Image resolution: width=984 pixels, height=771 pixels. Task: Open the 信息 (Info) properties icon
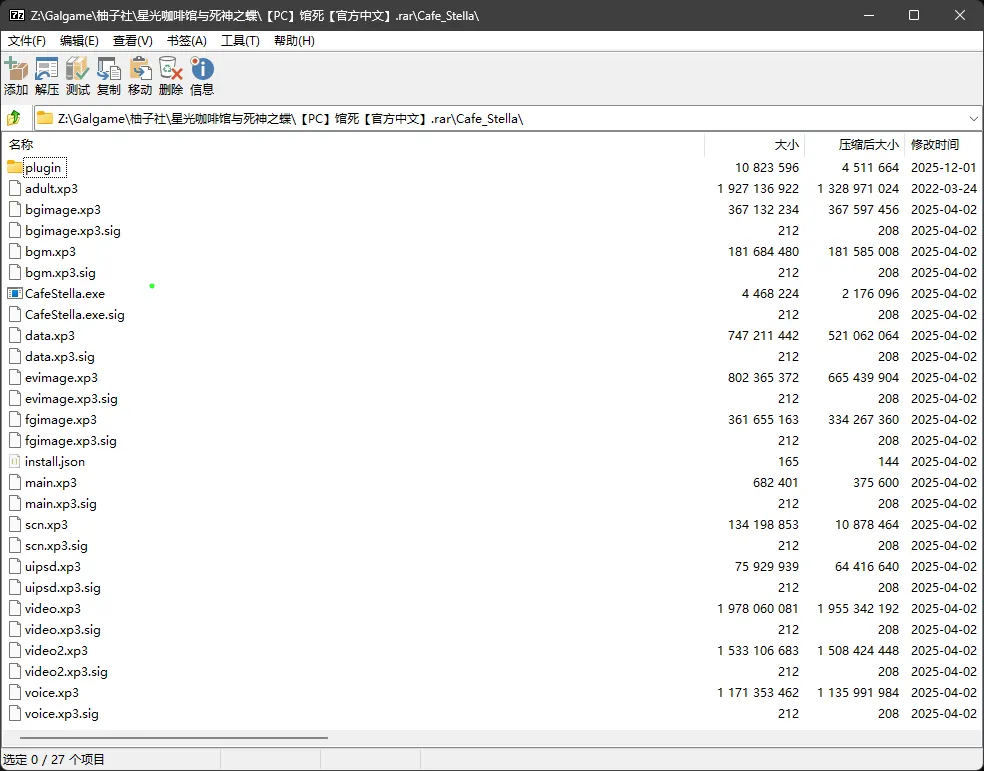202,69
